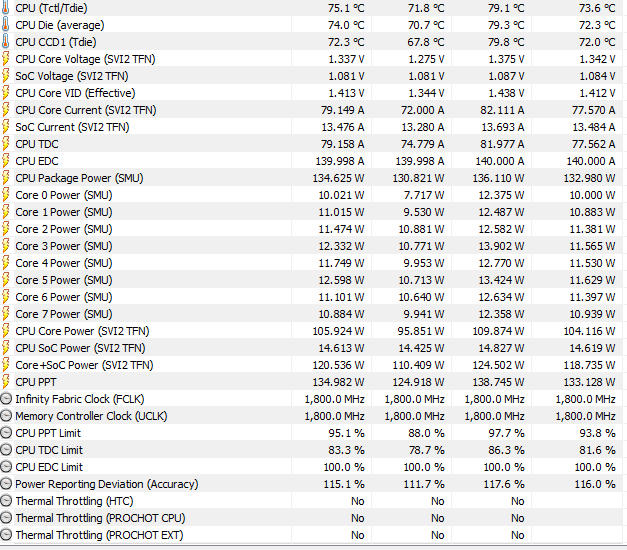Viewport: 627px width, 550px height.
Task: Click lightning icon beside Core 3 Power
Action: [6, 246]
